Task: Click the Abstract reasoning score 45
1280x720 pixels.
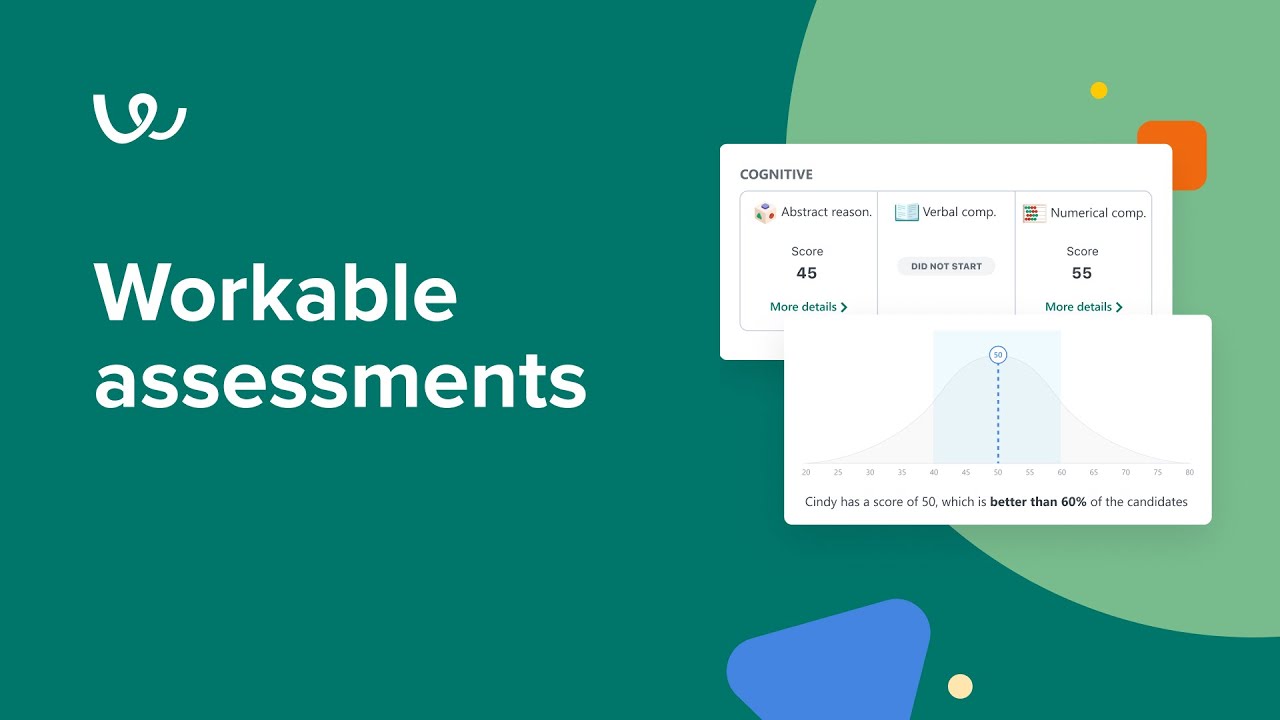Action: pyautogui.click(x=806, y=273)
